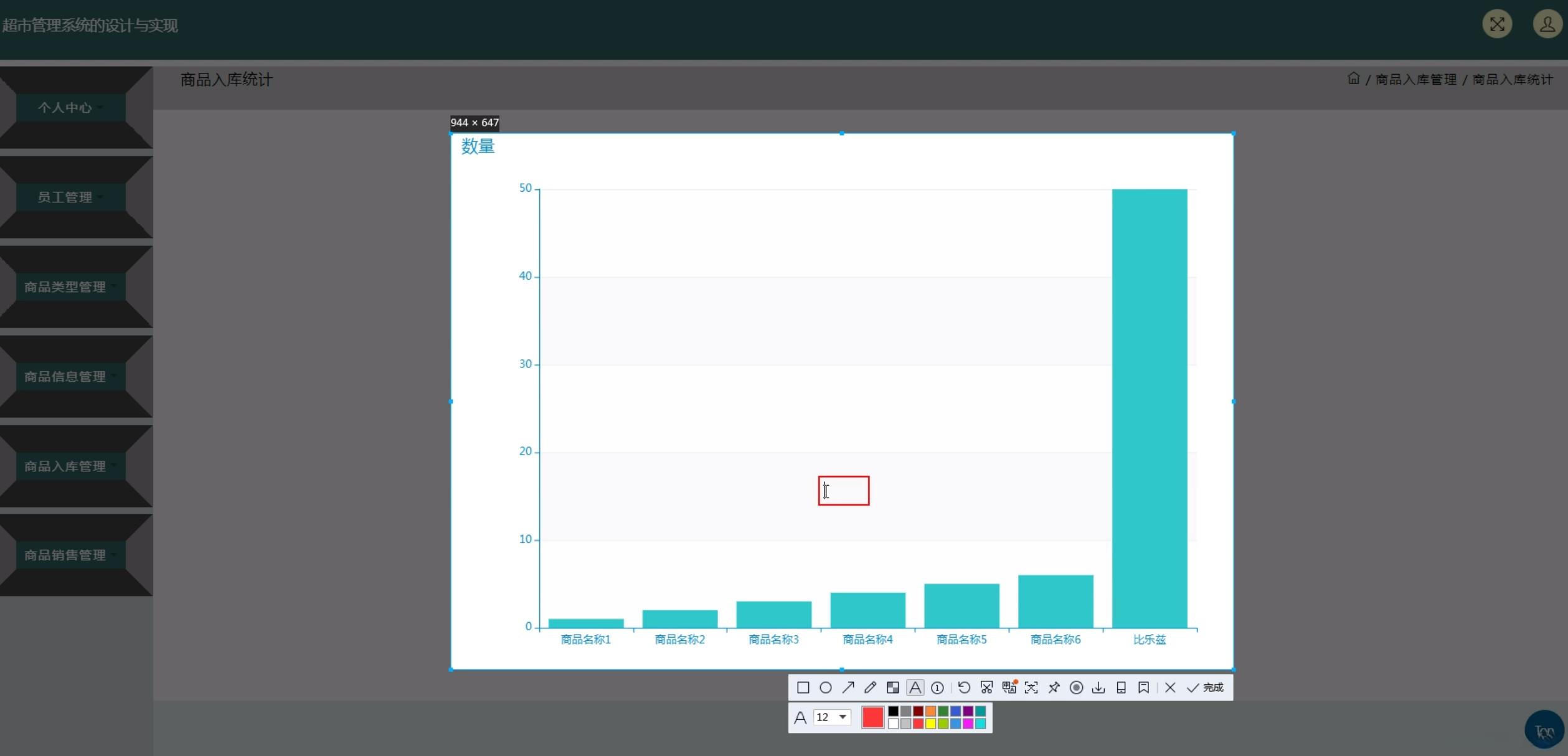Image resolution: width=1568 pixels, height=756 pixels.
Task: Select the ellipse annotation tool
Action: [825, 687]
